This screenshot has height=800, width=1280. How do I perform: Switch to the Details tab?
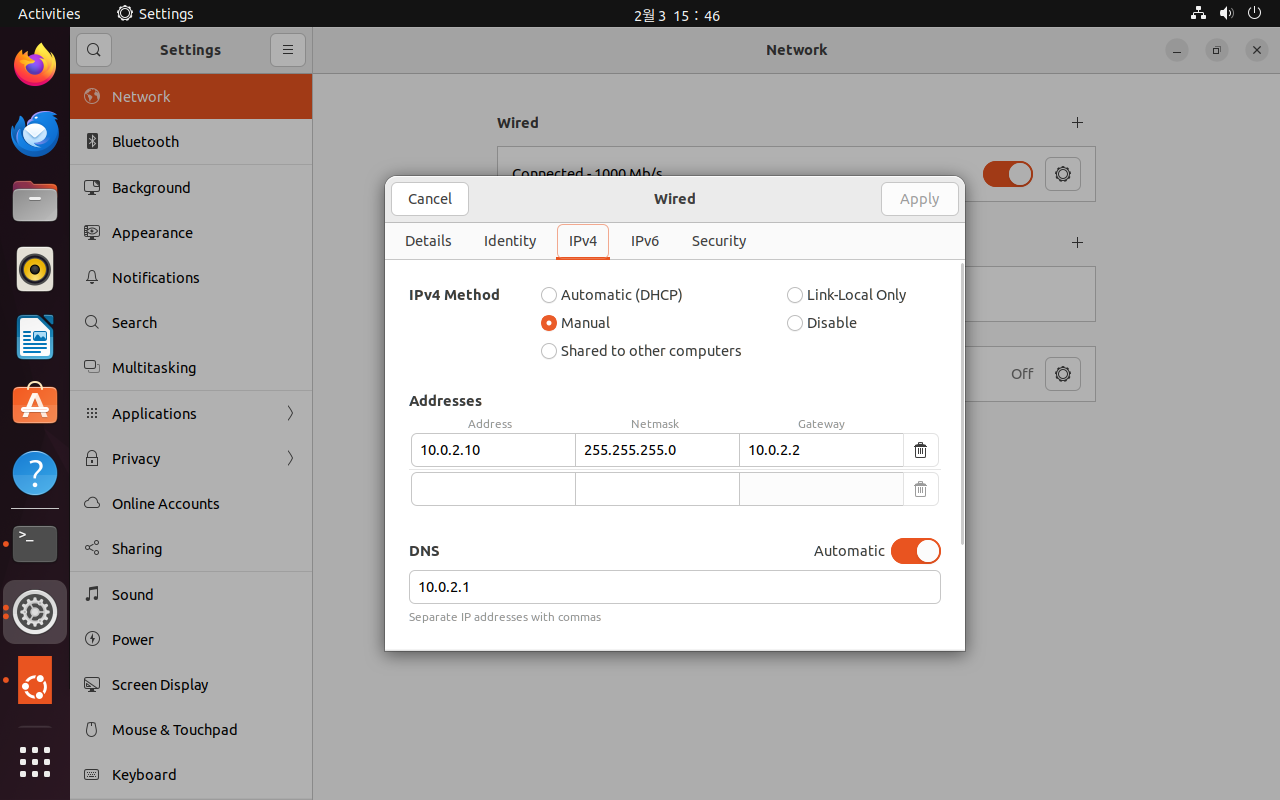click(x=428, y=241)
